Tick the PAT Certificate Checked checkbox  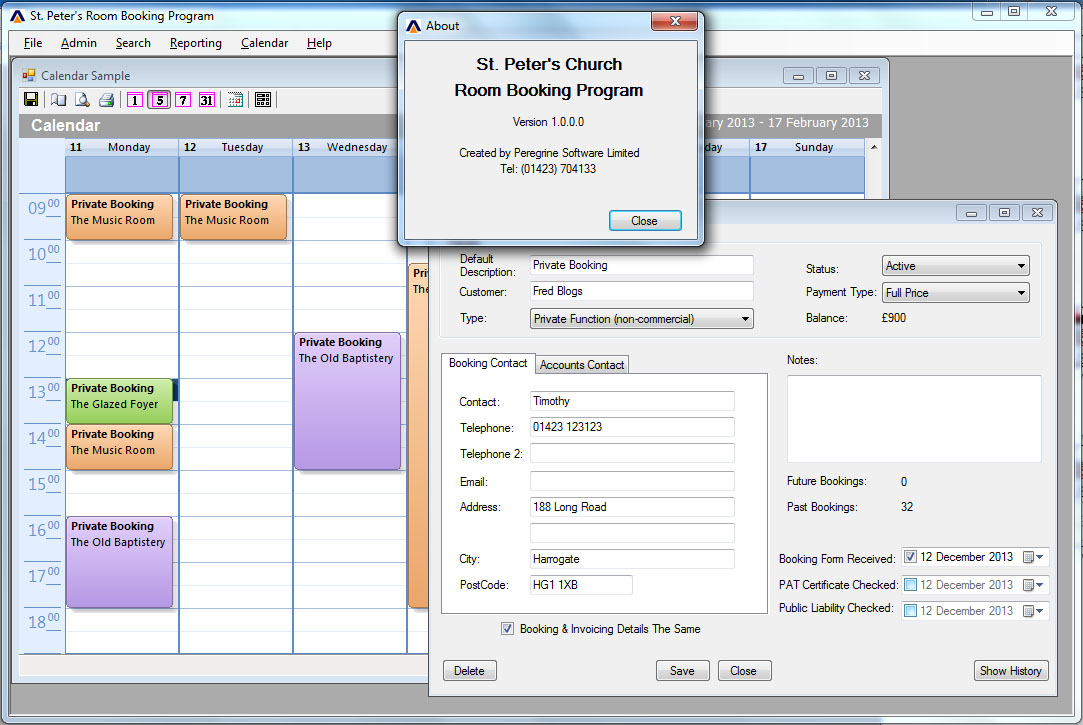(910, 585)
